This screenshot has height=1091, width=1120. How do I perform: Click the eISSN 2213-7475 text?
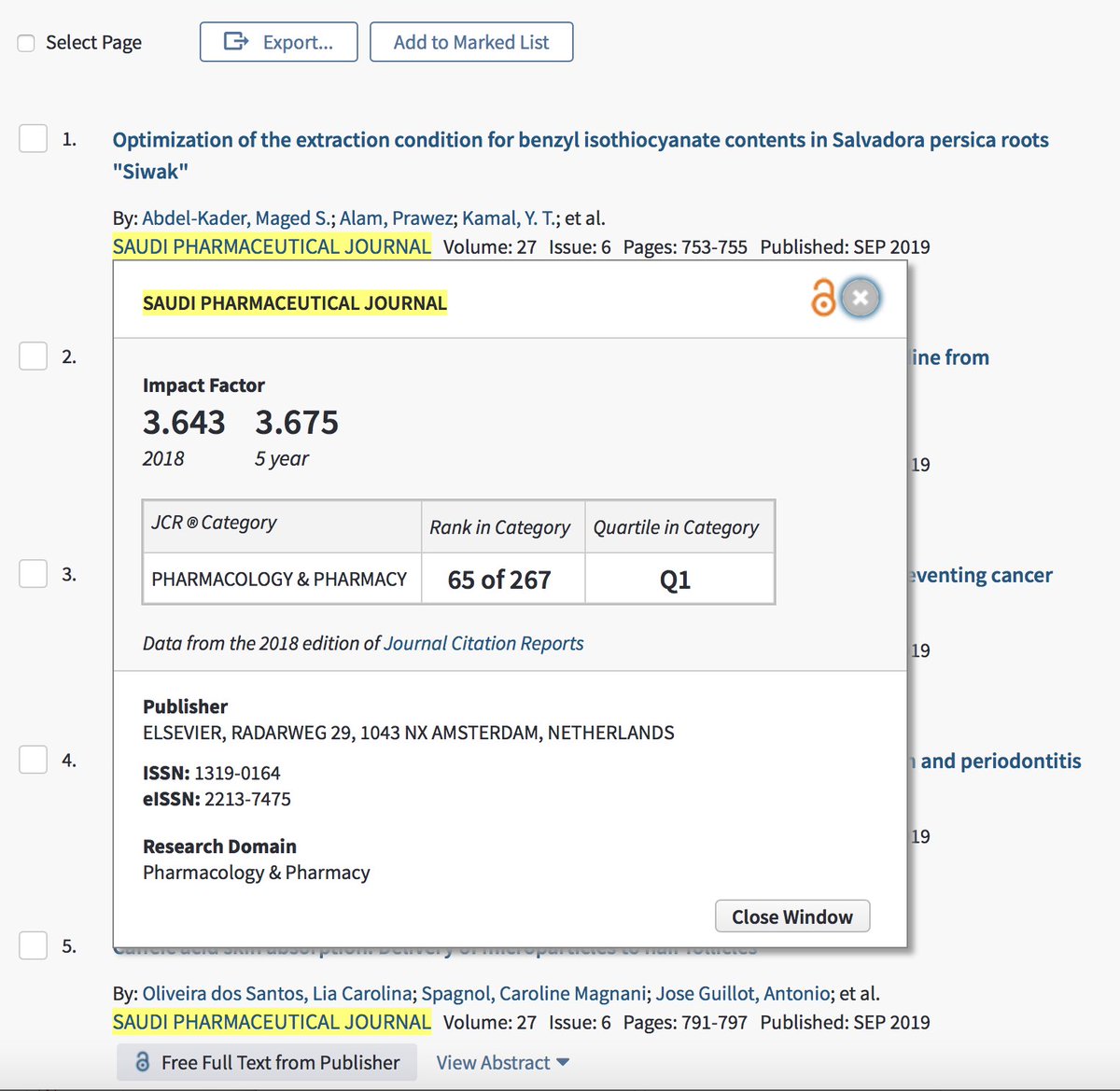point(217,799)
